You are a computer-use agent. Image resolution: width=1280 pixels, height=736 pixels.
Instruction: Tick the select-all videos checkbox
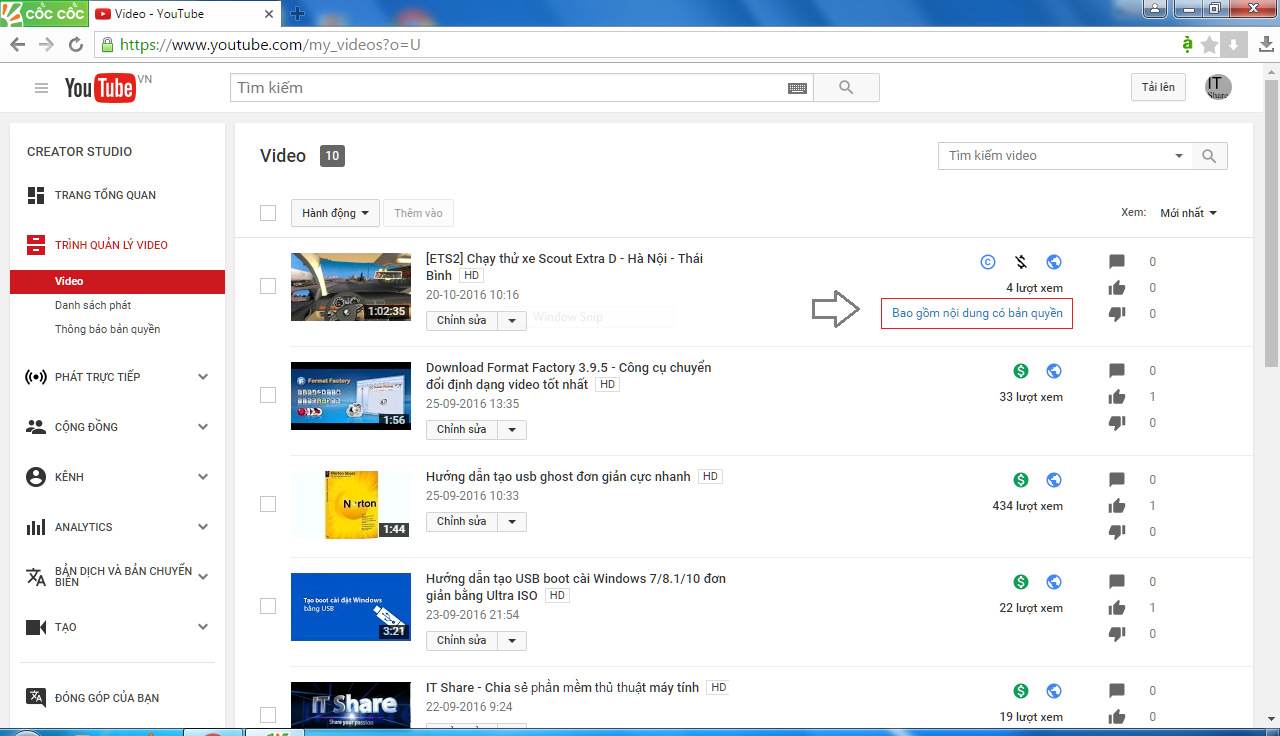click(x=268, y=213)
